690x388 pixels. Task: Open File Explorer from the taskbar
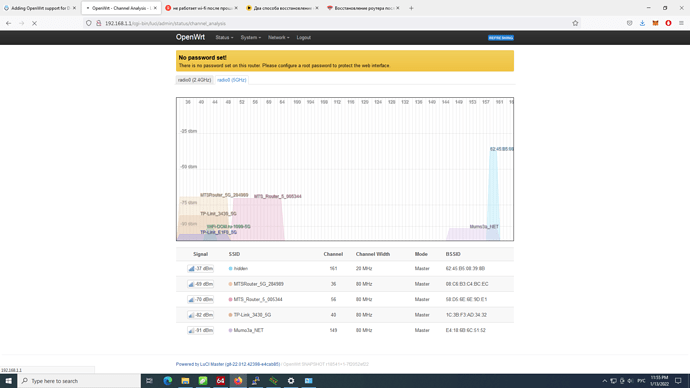pos(185,381)
